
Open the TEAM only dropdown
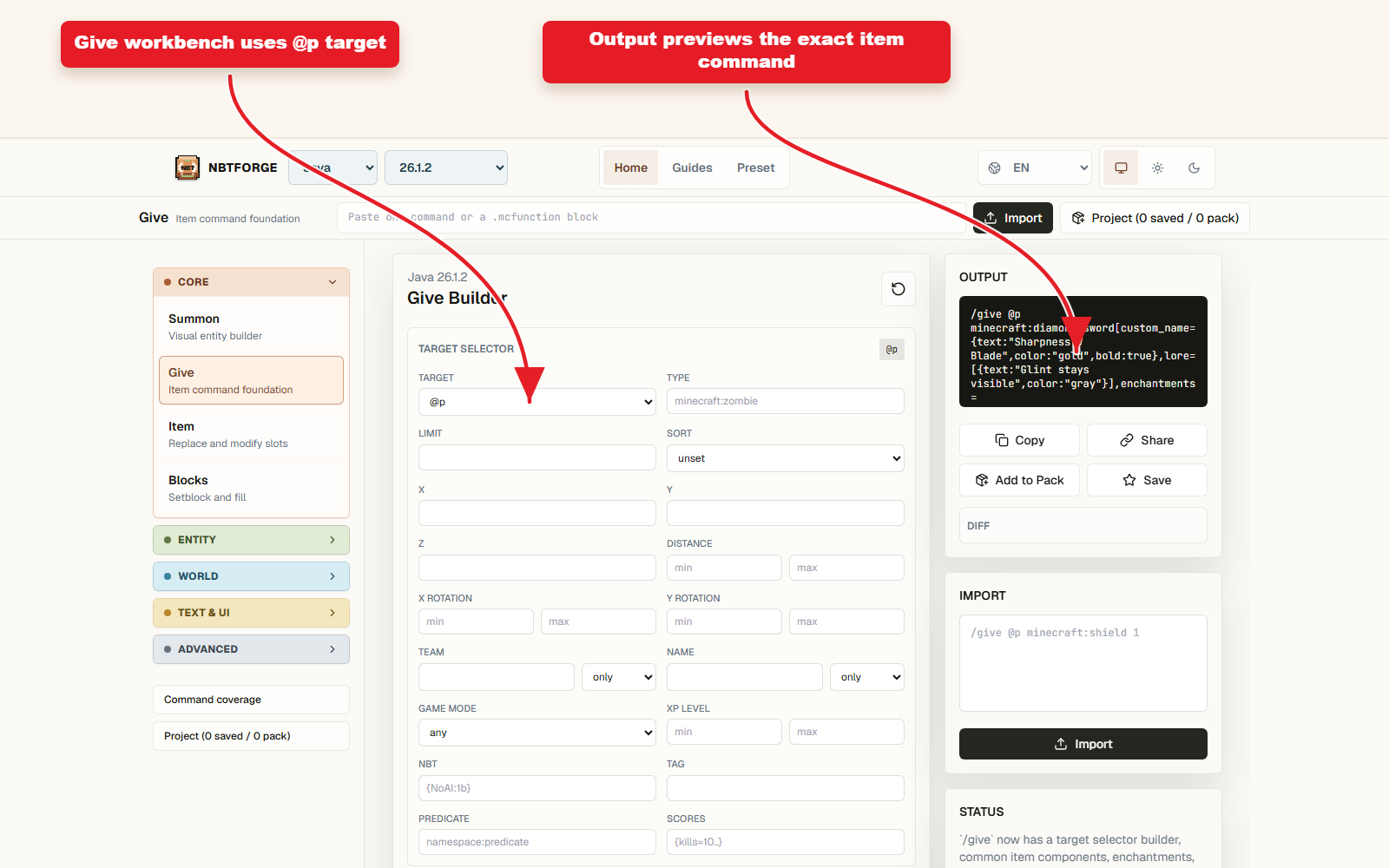pos(618,677)
